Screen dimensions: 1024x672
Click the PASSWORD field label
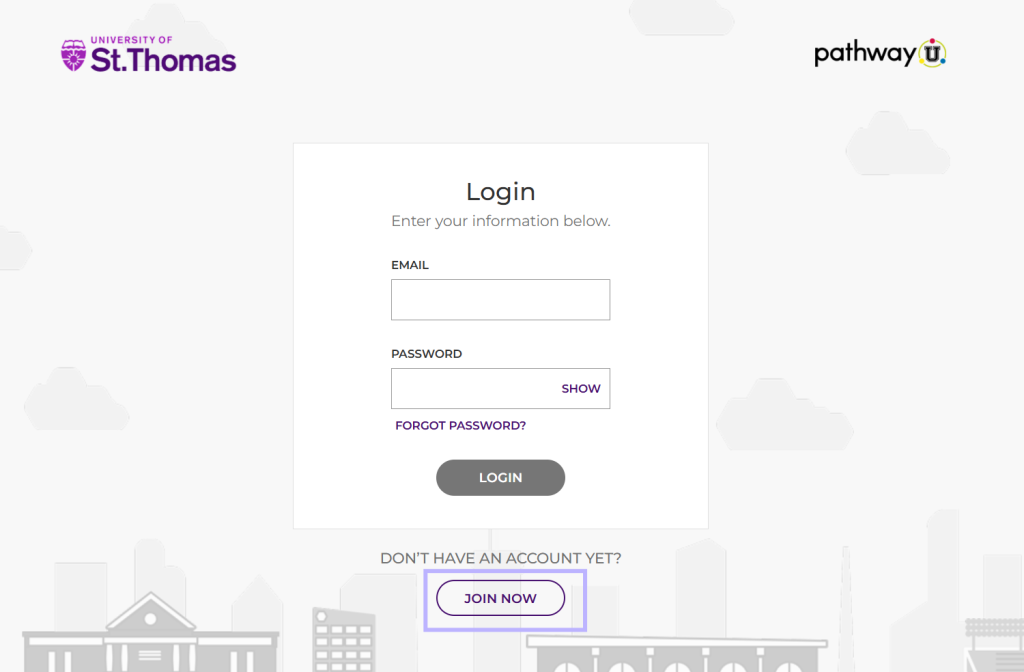click(426, 354)
